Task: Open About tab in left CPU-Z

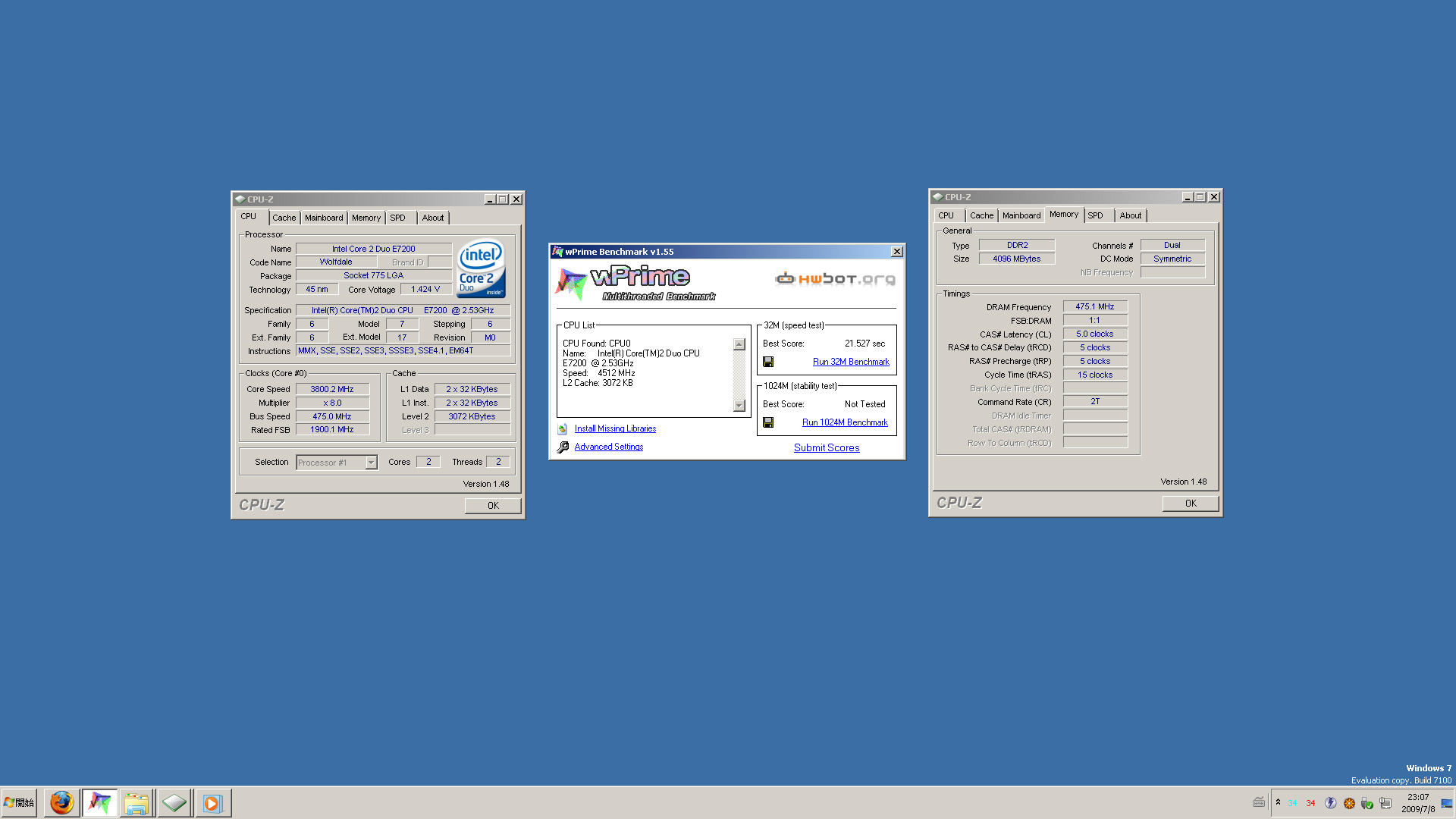Action: click(x=433, y=218)
